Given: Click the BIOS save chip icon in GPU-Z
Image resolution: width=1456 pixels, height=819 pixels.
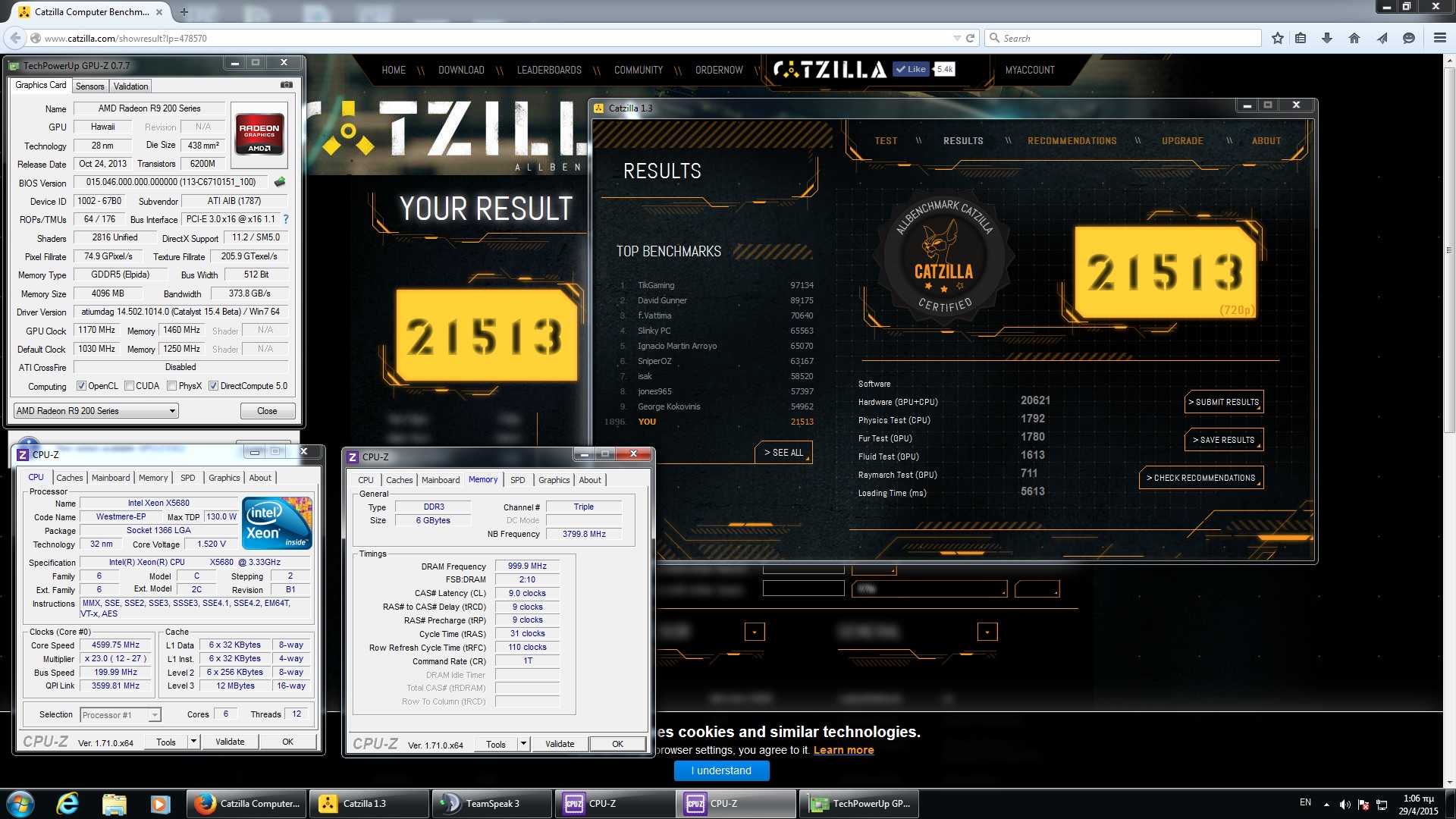Looking at the screenshot, I should coord(280,182).
